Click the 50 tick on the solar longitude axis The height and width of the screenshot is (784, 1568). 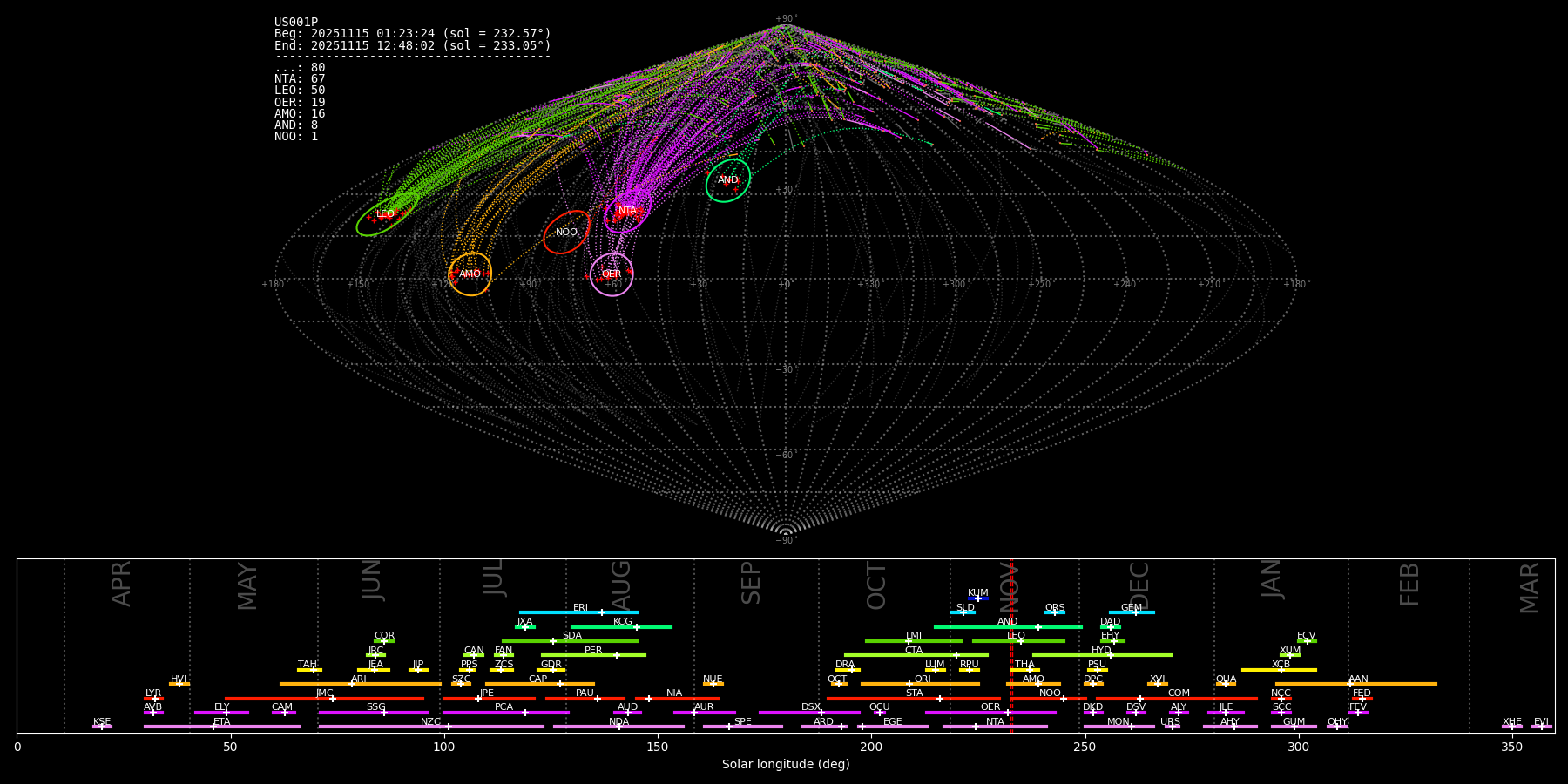230,747
